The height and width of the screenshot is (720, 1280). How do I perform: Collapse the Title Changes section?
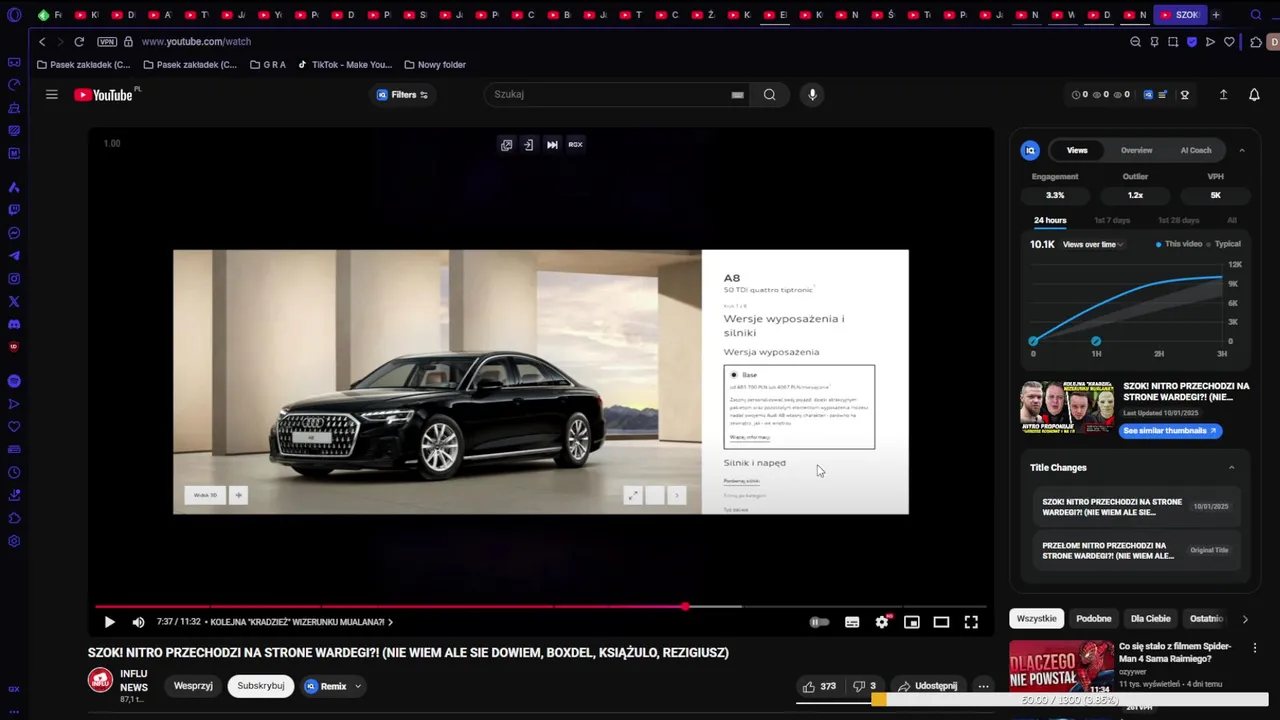pos(1231,467)
